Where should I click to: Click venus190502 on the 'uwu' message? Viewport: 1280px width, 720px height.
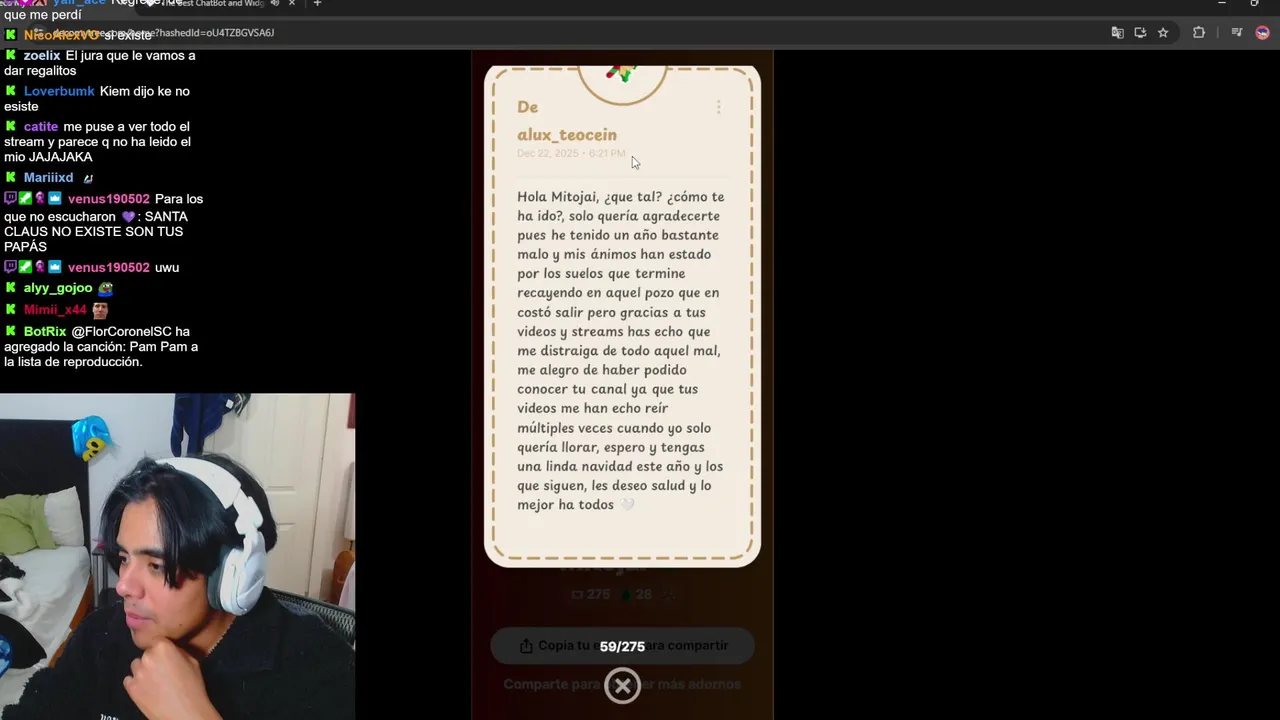(x=109, y=268)
